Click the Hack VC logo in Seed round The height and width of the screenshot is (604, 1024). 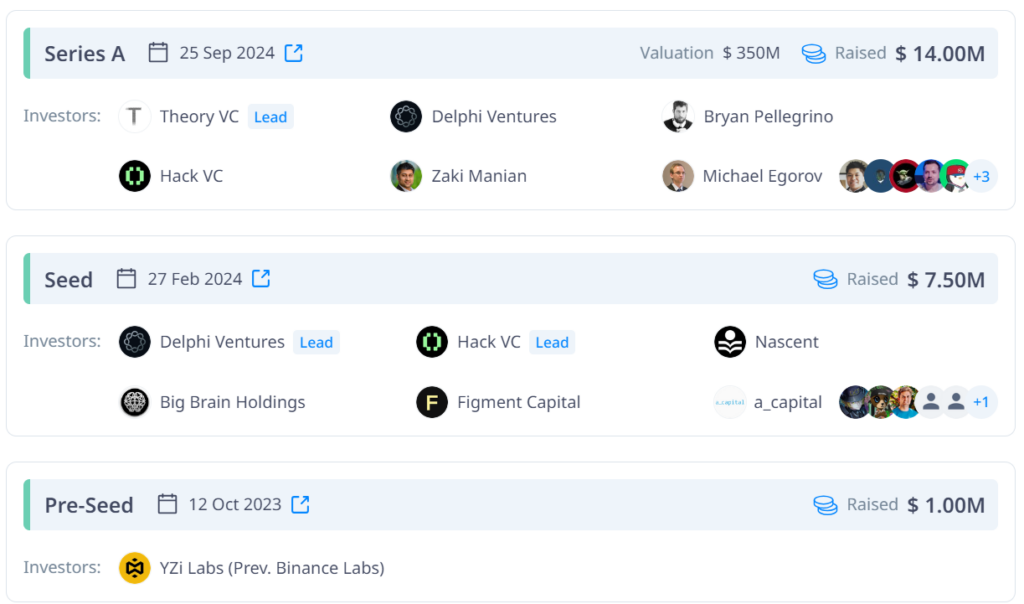tap(432, 342)
